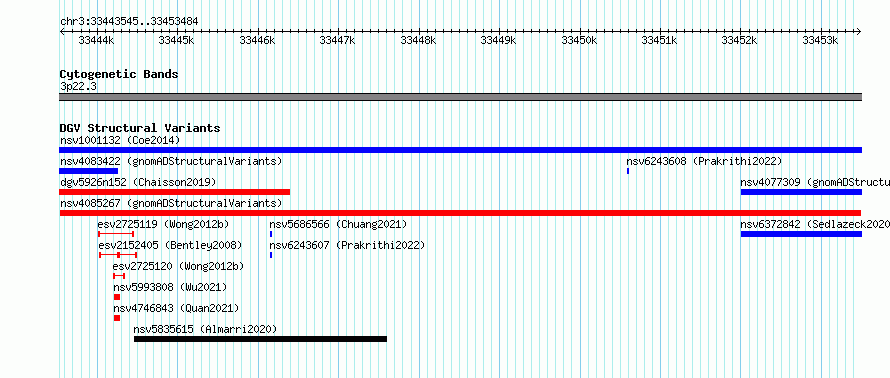Open the nsv6243607 (Prakrithi2022) label
890x378 pixels.
tap(347, 245)
